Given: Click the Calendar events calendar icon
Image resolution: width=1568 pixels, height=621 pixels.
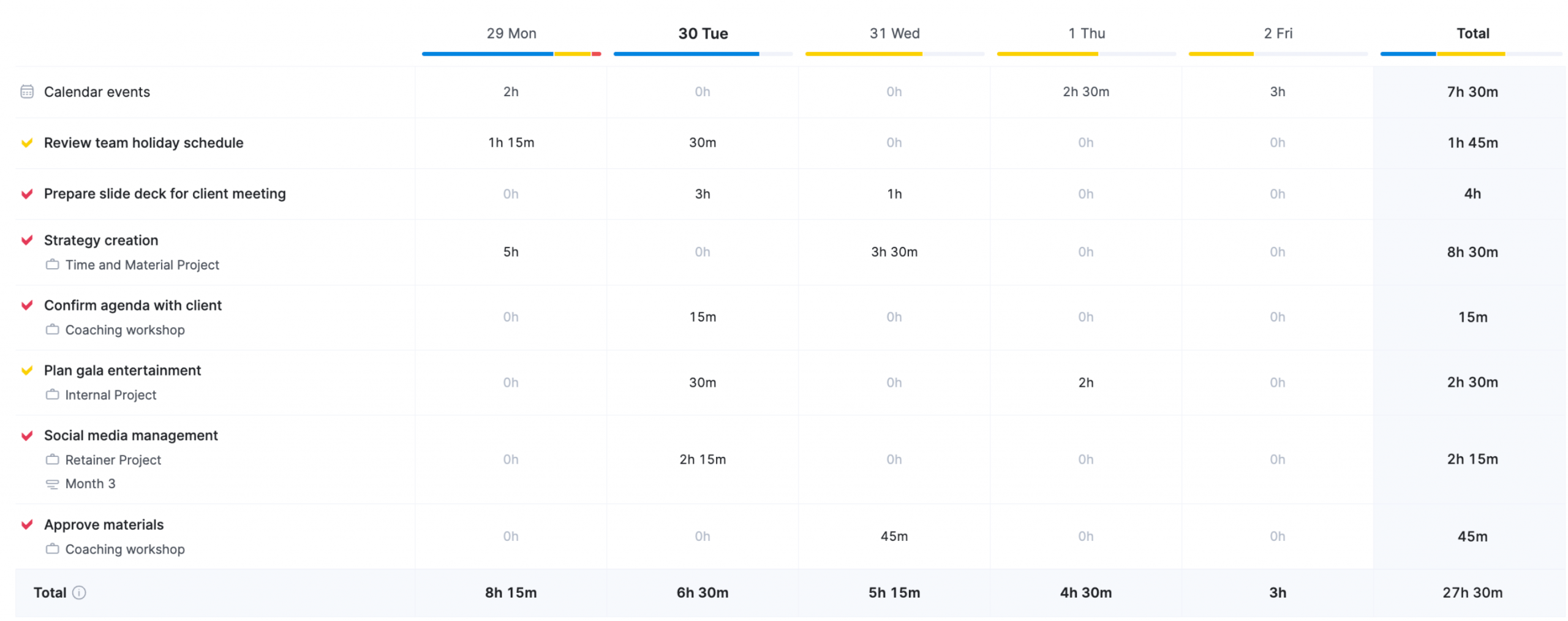Looking at the screenshot, I should (x=27, y=92).
